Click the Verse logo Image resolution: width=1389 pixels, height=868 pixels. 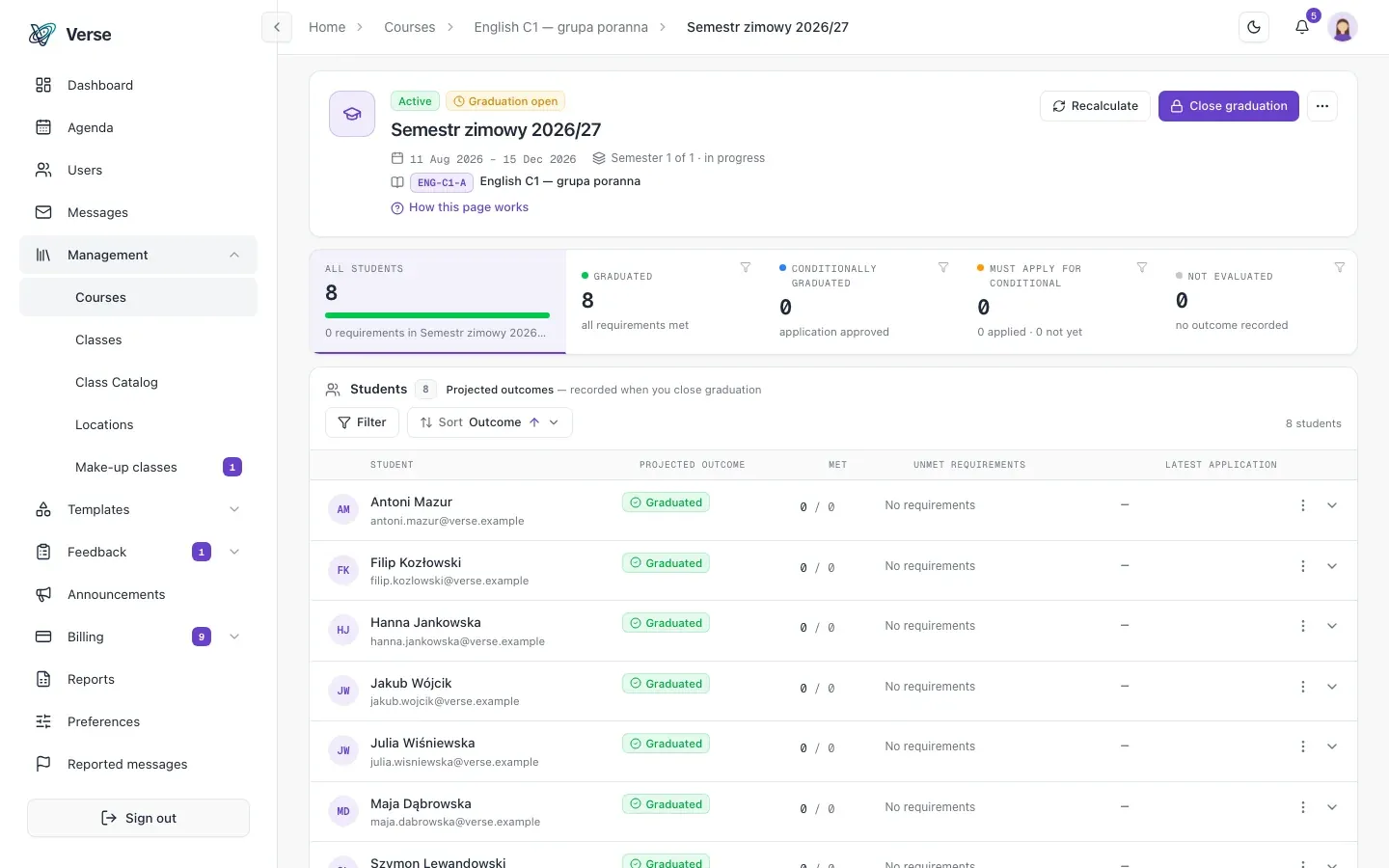pyautogui.click(x=69, y=35)
